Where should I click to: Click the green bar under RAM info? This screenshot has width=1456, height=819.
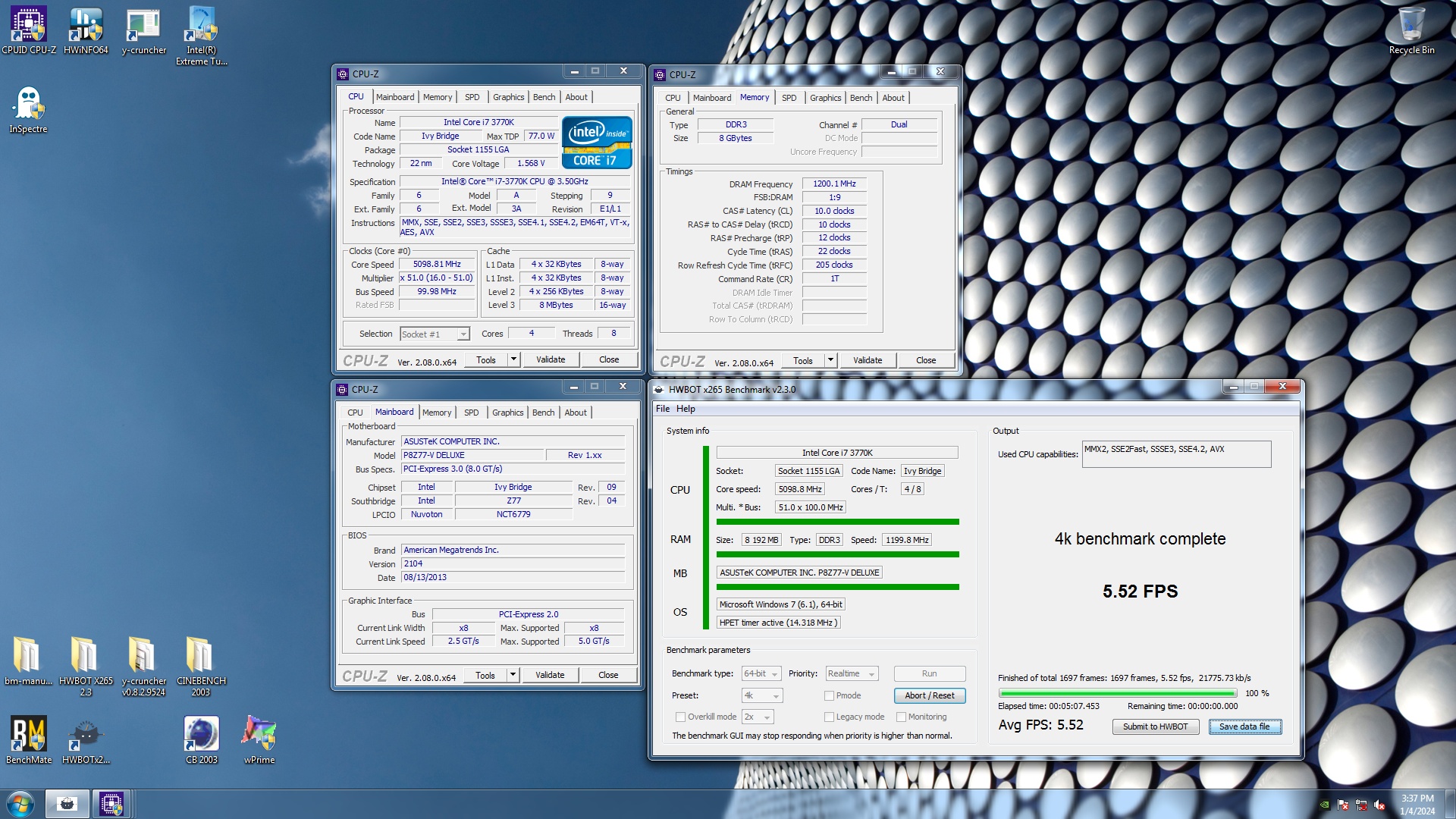click(837, 554)
